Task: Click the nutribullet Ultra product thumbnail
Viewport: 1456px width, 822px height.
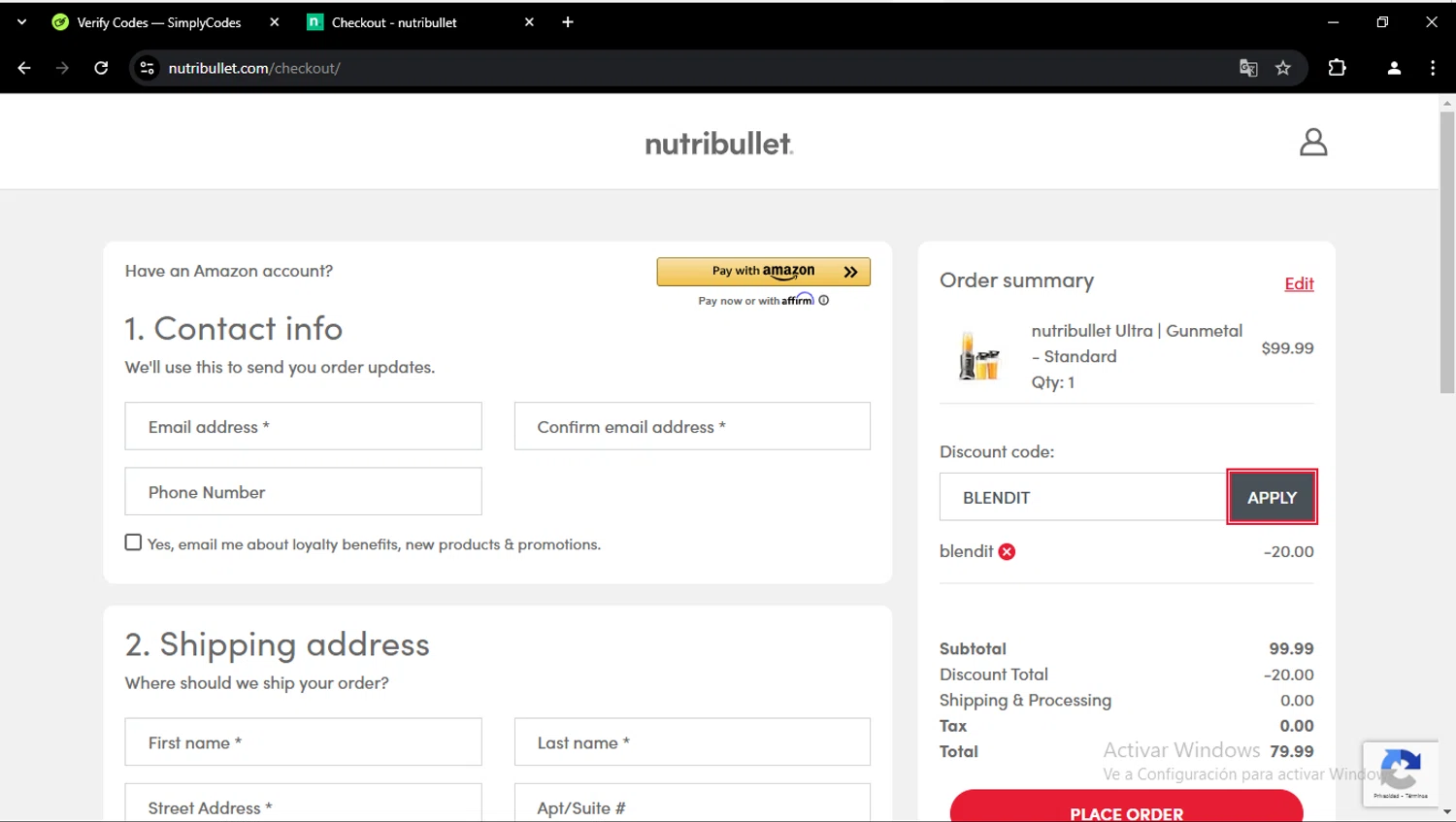Action: point(978,356)
